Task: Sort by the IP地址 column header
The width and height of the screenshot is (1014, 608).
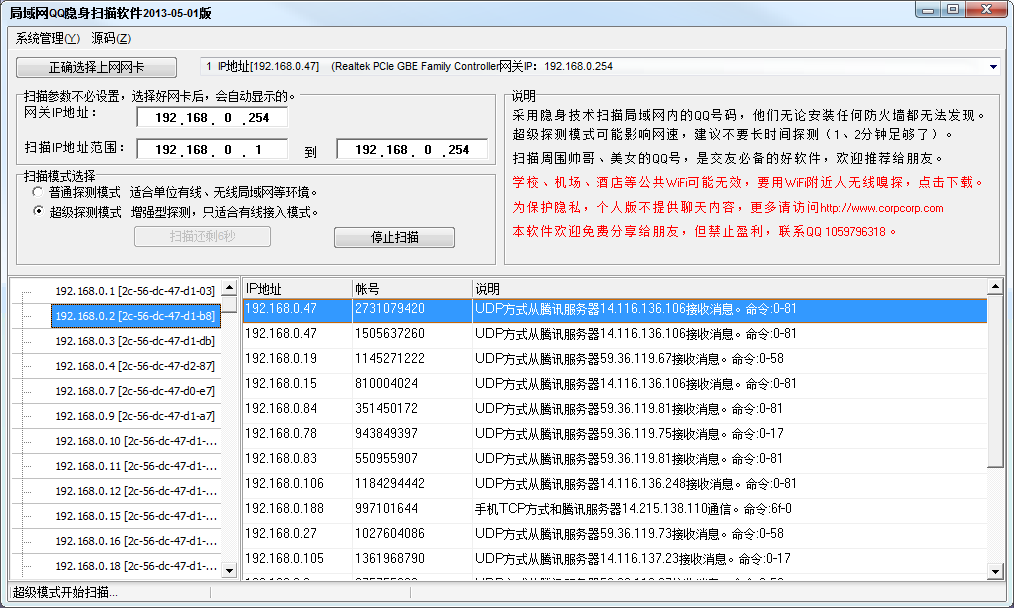Action: 297,288
